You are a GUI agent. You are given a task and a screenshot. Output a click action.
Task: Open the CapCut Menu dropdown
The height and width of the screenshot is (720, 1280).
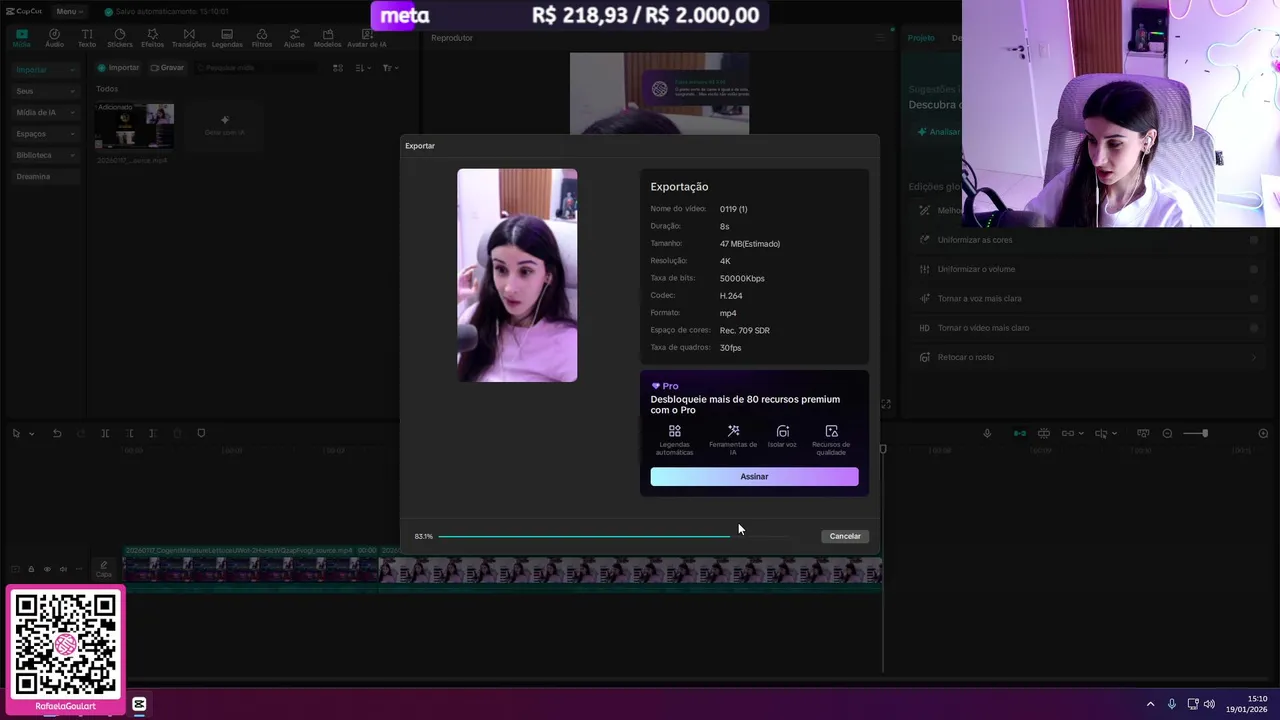click(x=68, y=11)
